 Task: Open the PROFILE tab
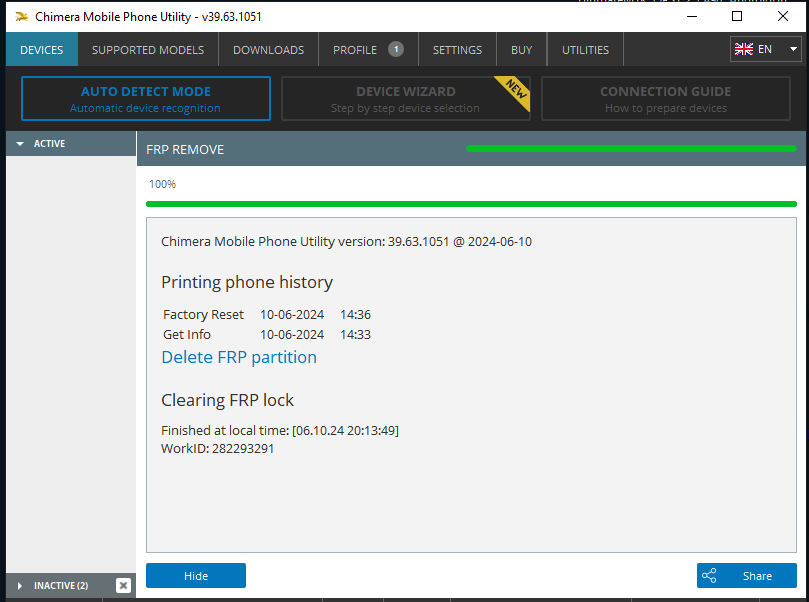[368, 50]
